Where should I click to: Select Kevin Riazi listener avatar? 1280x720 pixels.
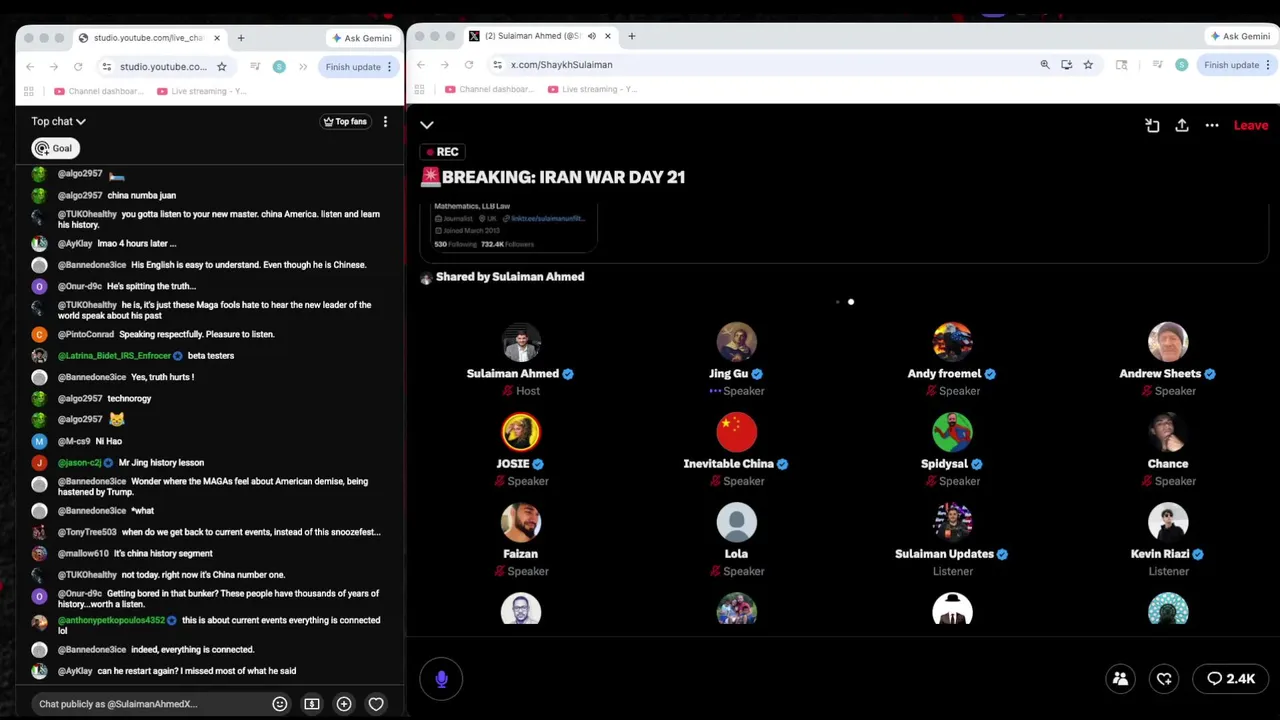1168,522
